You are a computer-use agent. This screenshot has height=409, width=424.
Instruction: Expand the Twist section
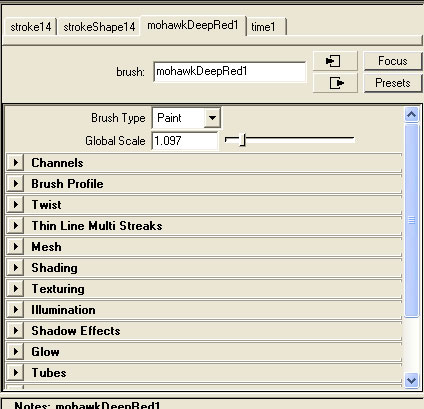click(x=15, y=205)
